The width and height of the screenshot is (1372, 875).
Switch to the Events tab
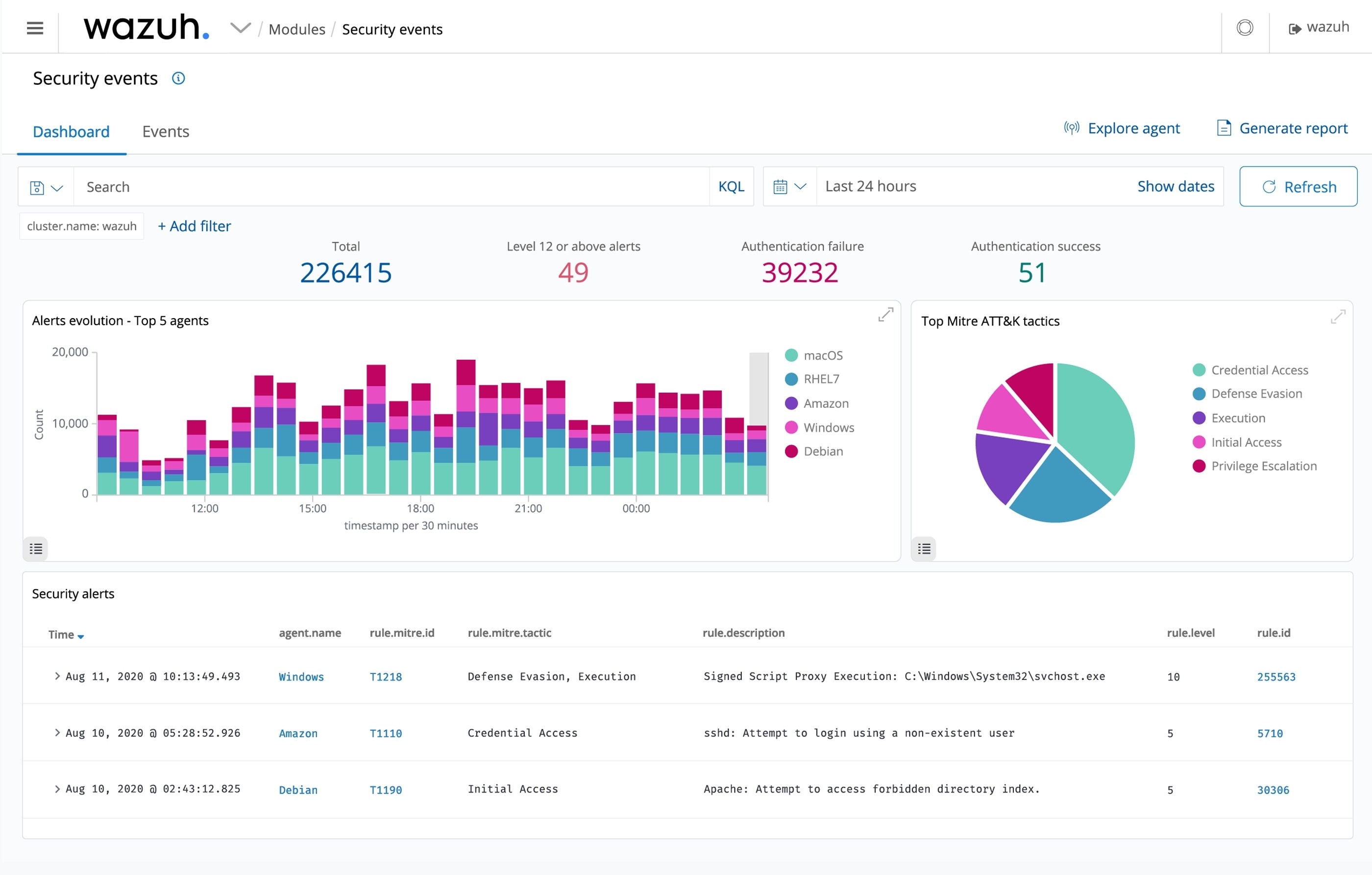pos(165,132)
